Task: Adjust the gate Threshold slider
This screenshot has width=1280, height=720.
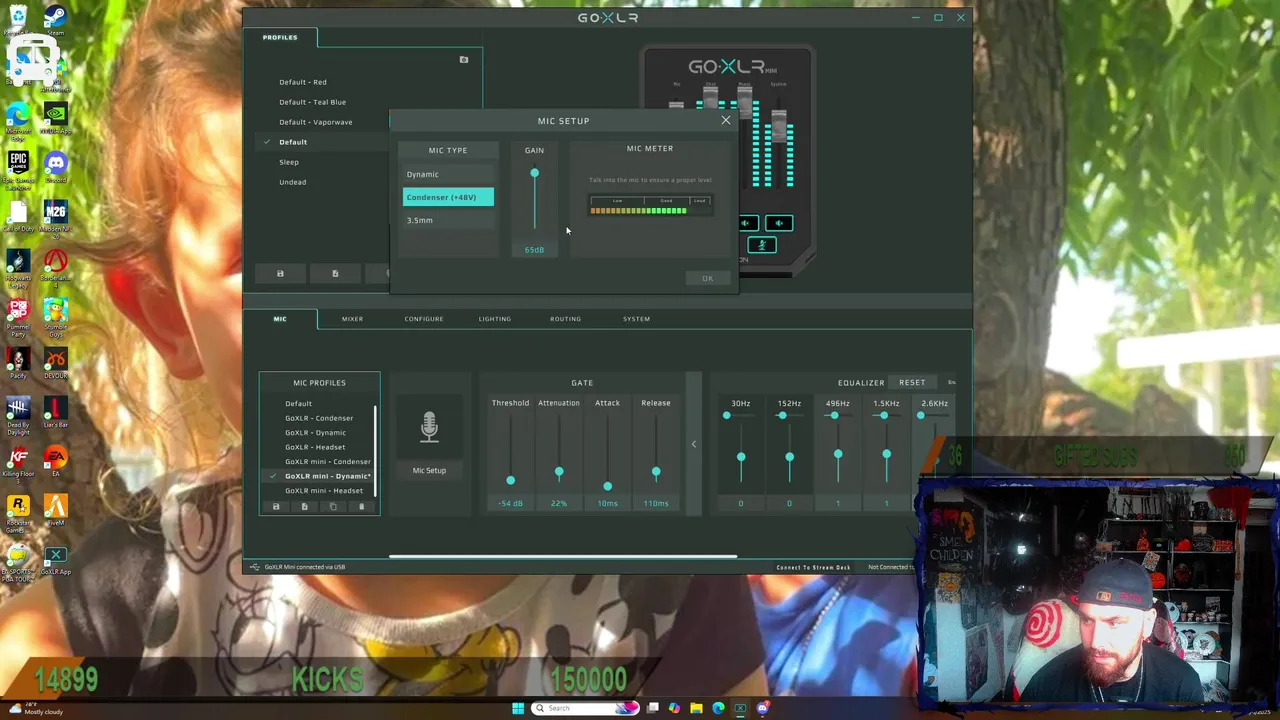Action: point(510,480)
